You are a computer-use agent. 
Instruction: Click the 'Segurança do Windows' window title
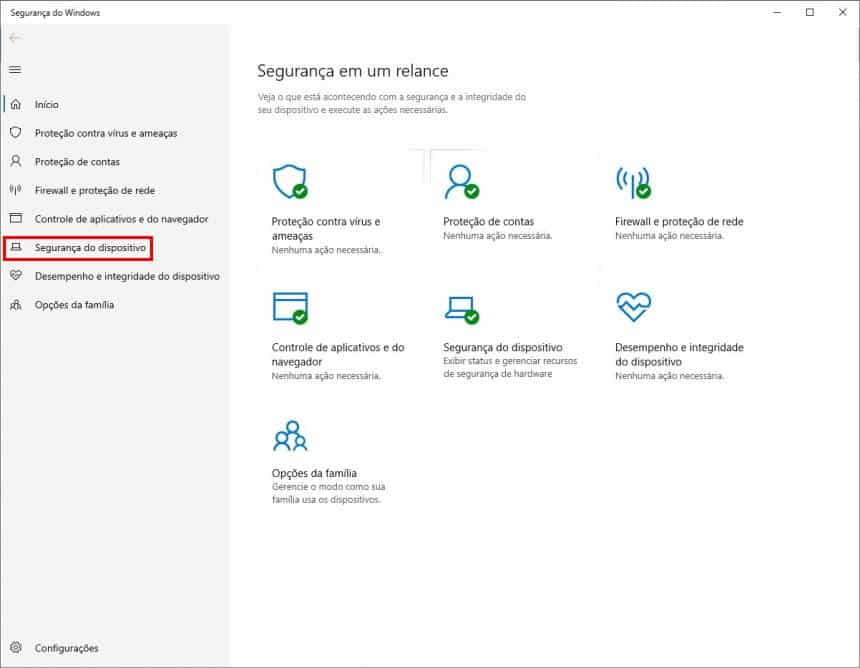tap(55, 13)
